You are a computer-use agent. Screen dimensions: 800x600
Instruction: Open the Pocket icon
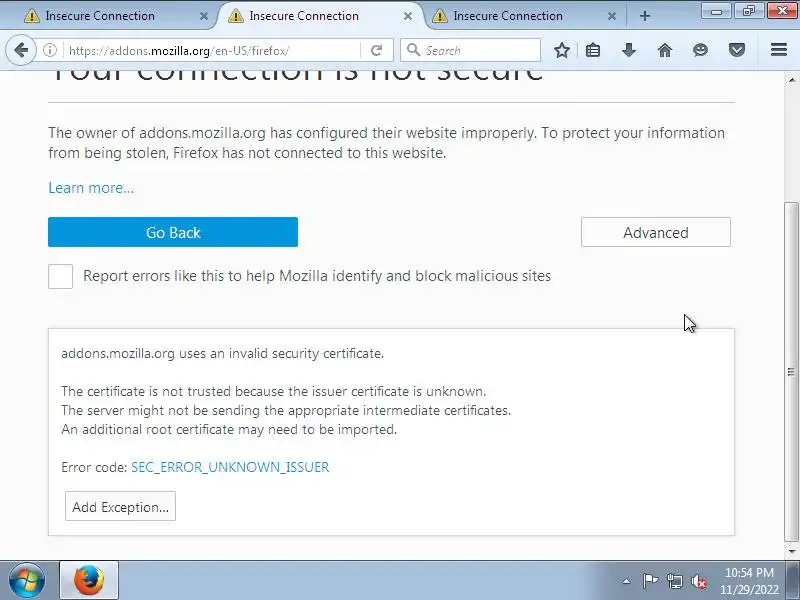pos(737,50)
